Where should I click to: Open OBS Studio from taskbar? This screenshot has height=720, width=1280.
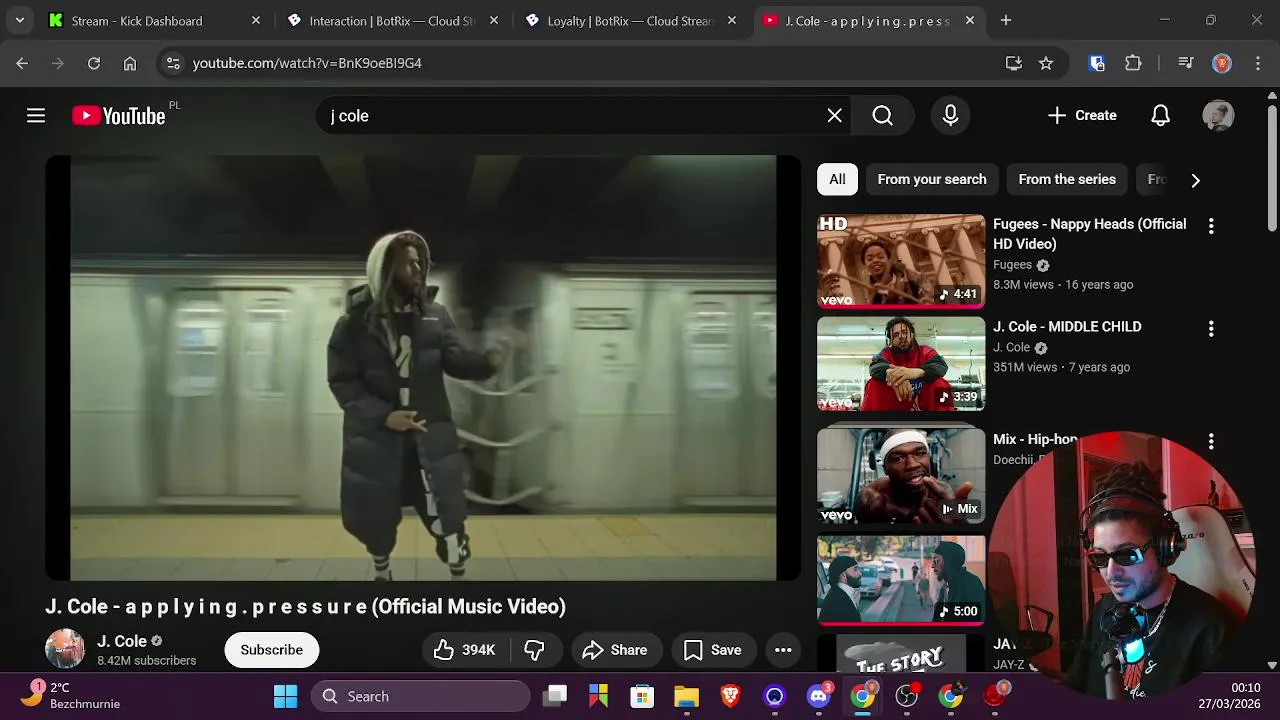click(907, 696)
